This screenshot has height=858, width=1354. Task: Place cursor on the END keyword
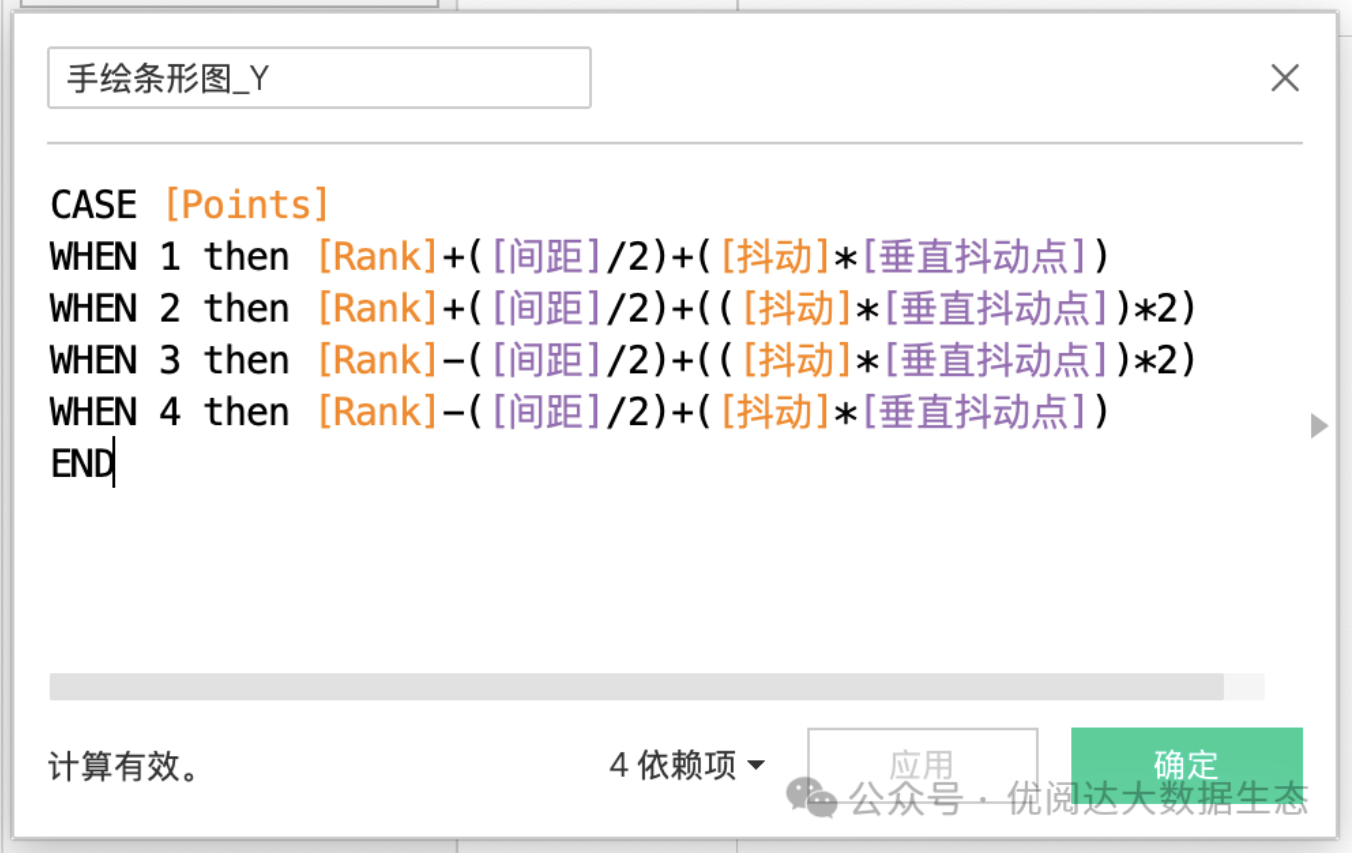82,465
